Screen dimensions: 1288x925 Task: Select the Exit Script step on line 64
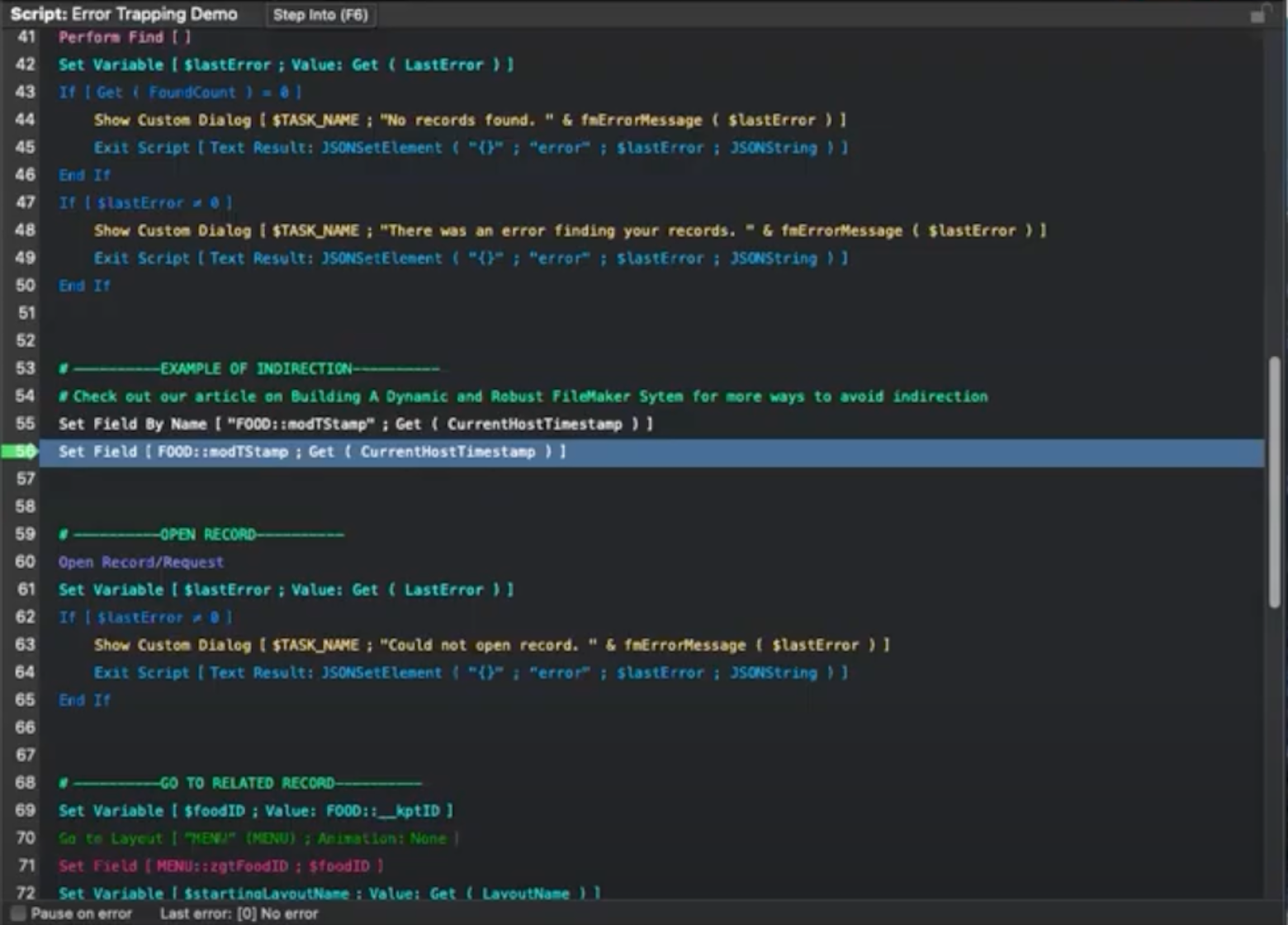651,673
